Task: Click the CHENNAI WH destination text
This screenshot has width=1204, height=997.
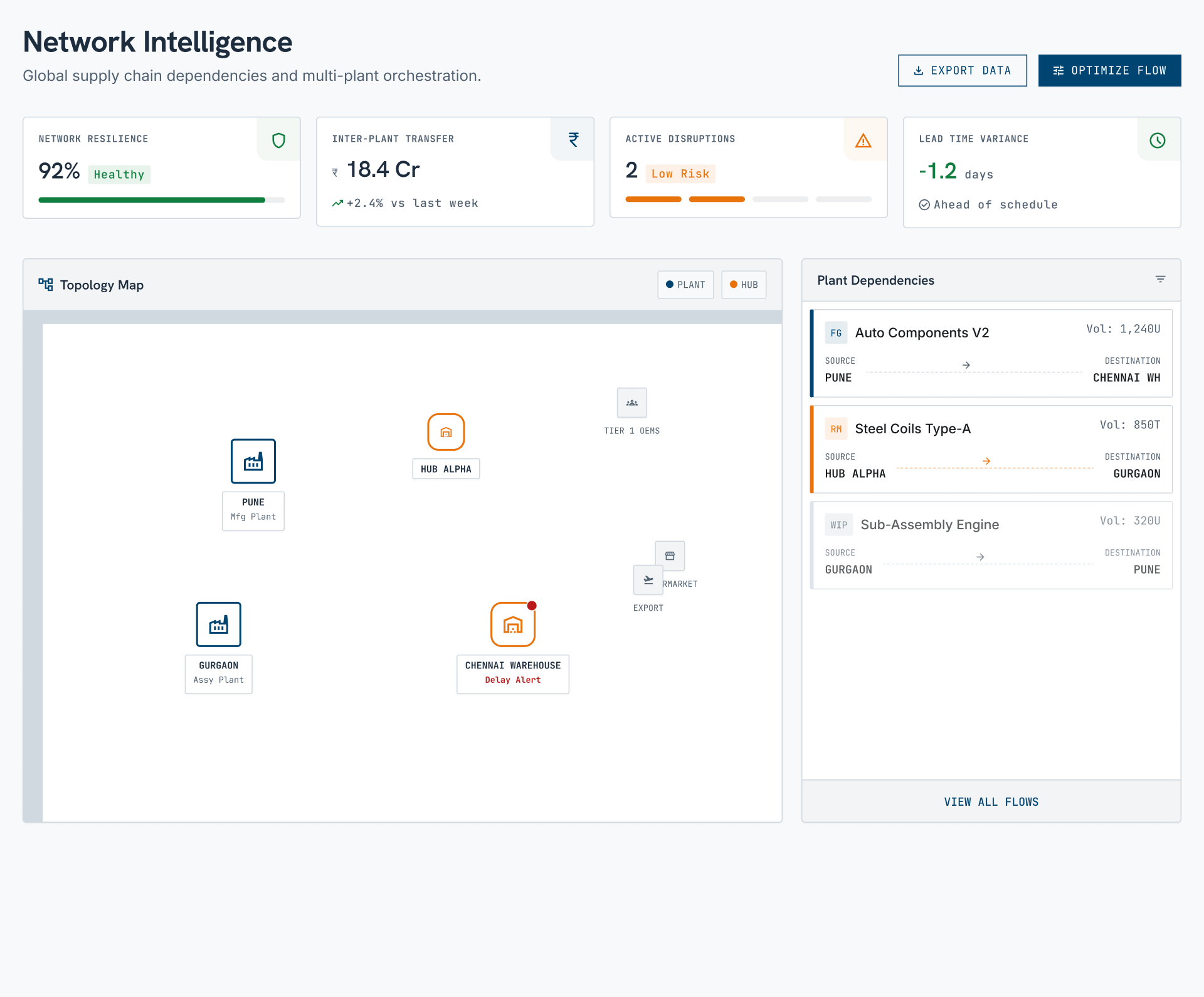Action: 1127,377
